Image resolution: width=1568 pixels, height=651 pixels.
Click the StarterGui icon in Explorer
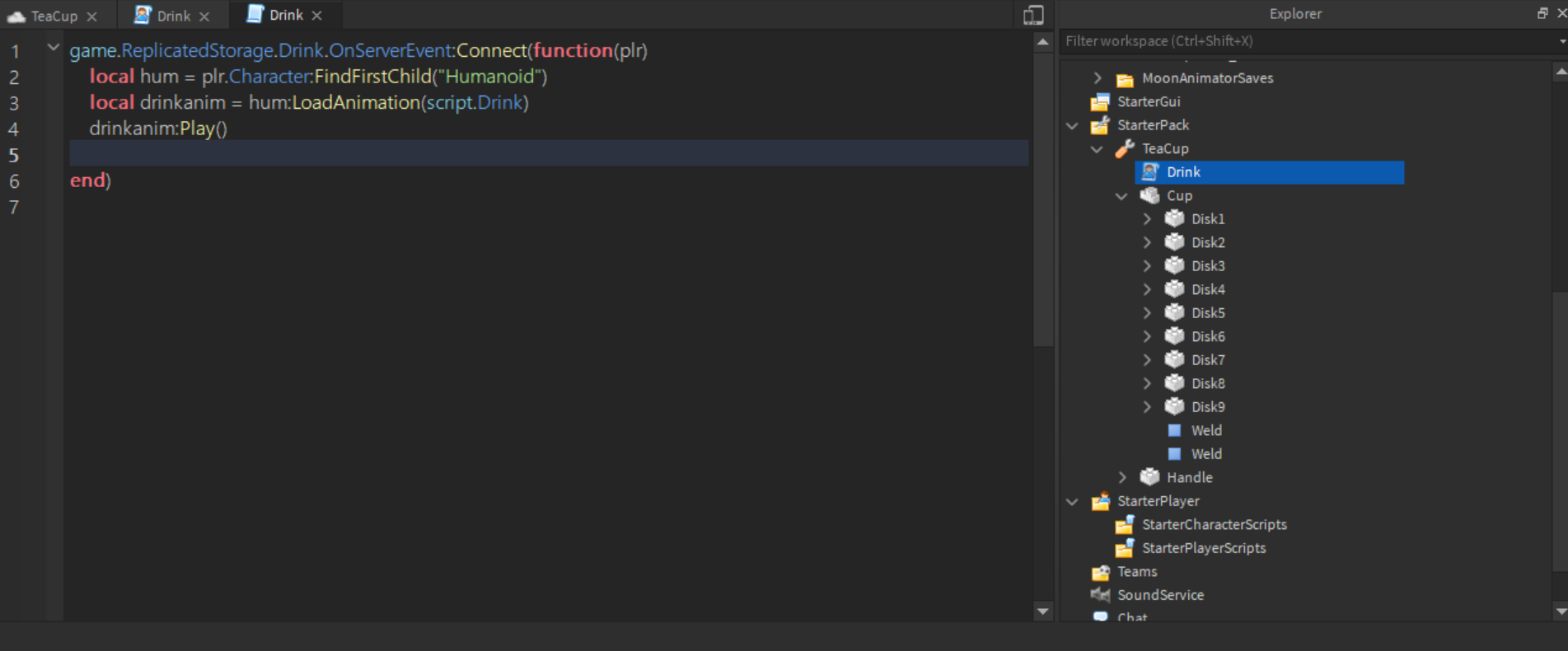point(1100,102)
